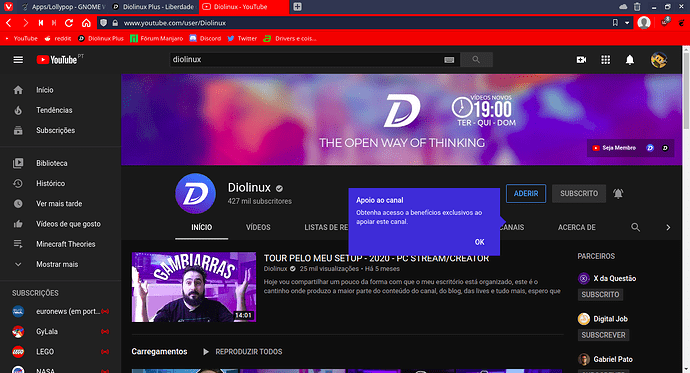Viewport: 690px width, 373px height.
Task: Reload the current page
Action: [x=69, y=23]
